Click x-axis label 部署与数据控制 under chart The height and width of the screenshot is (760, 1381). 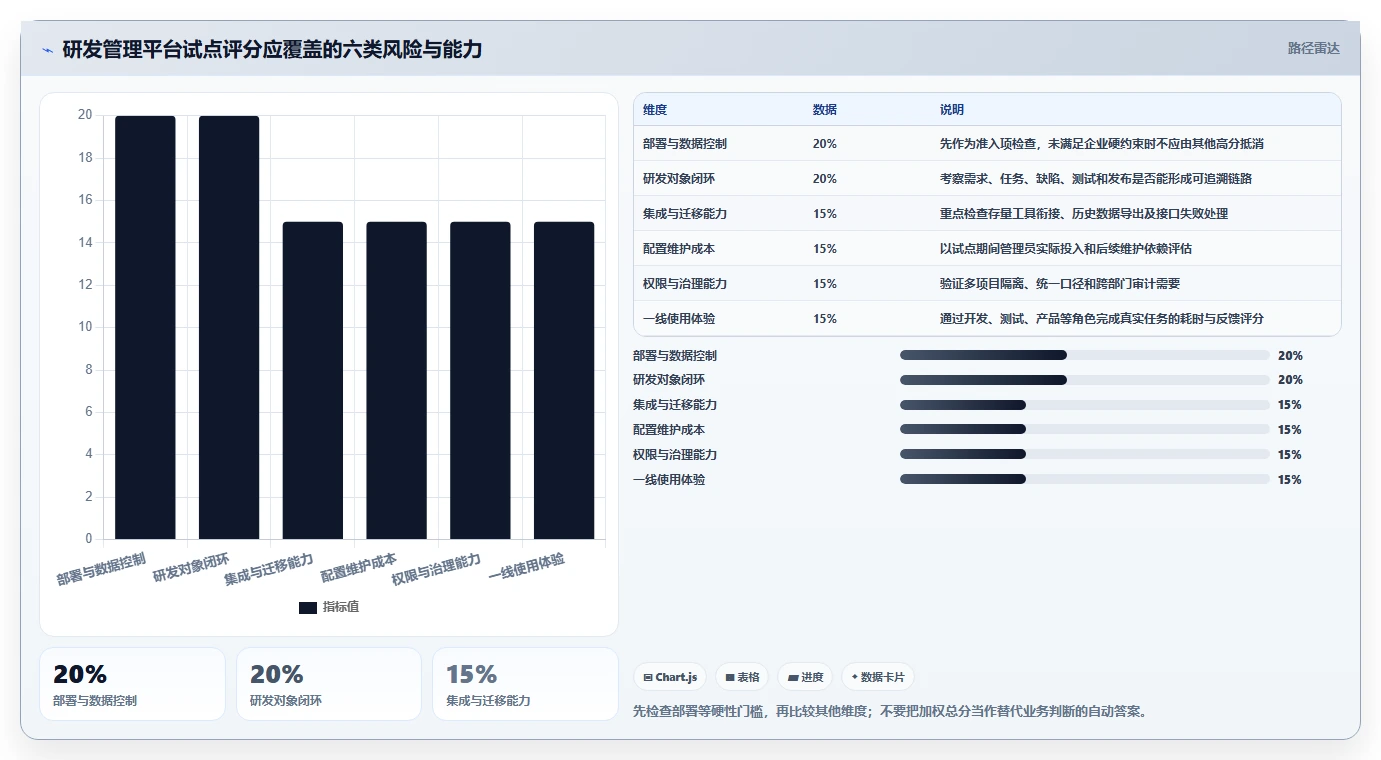(102, 568)
